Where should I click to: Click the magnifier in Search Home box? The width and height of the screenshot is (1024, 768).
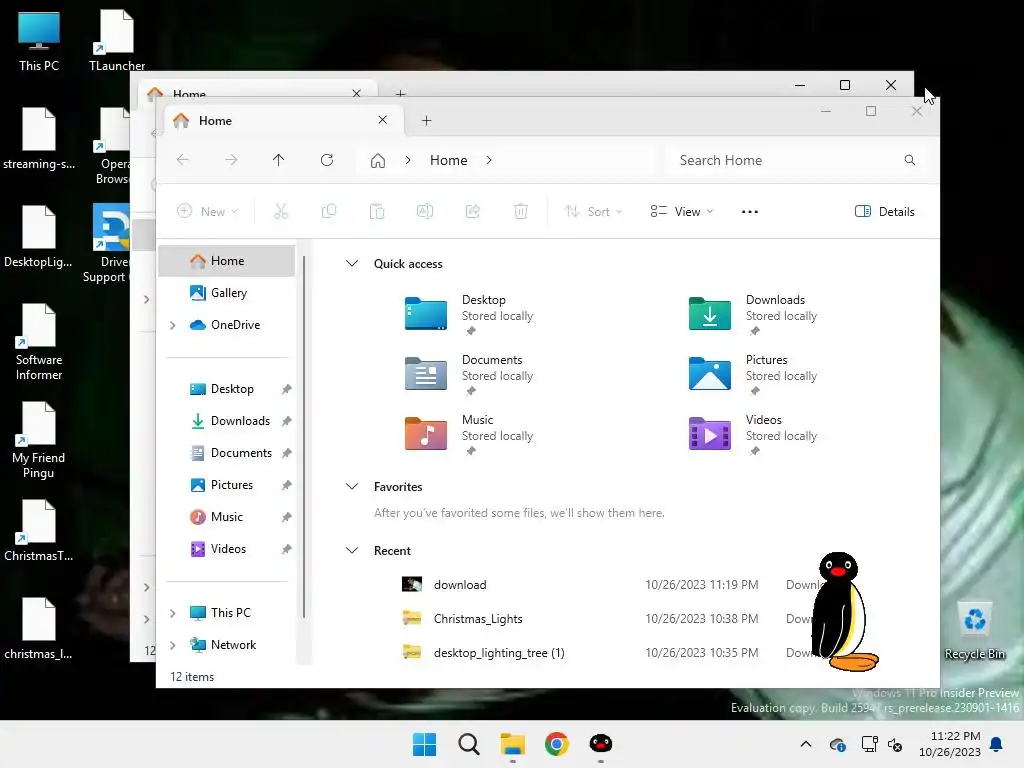tap(910, 160)
